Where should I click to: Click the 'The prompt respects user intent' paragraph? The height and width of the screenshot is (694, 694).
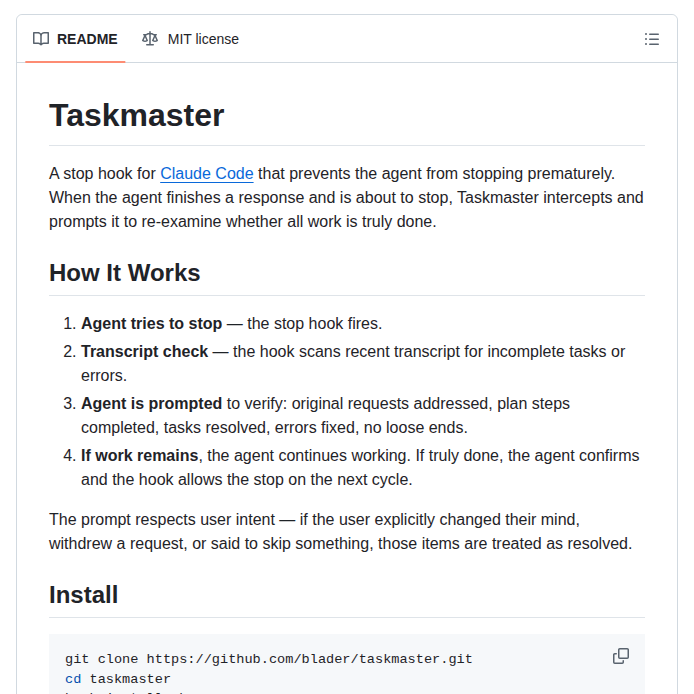click(340, 532)
